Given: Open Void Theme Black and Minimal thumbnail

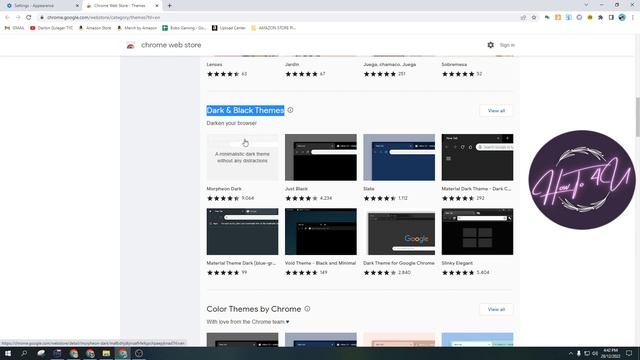Looking at the screenshot, I should 321,231.
